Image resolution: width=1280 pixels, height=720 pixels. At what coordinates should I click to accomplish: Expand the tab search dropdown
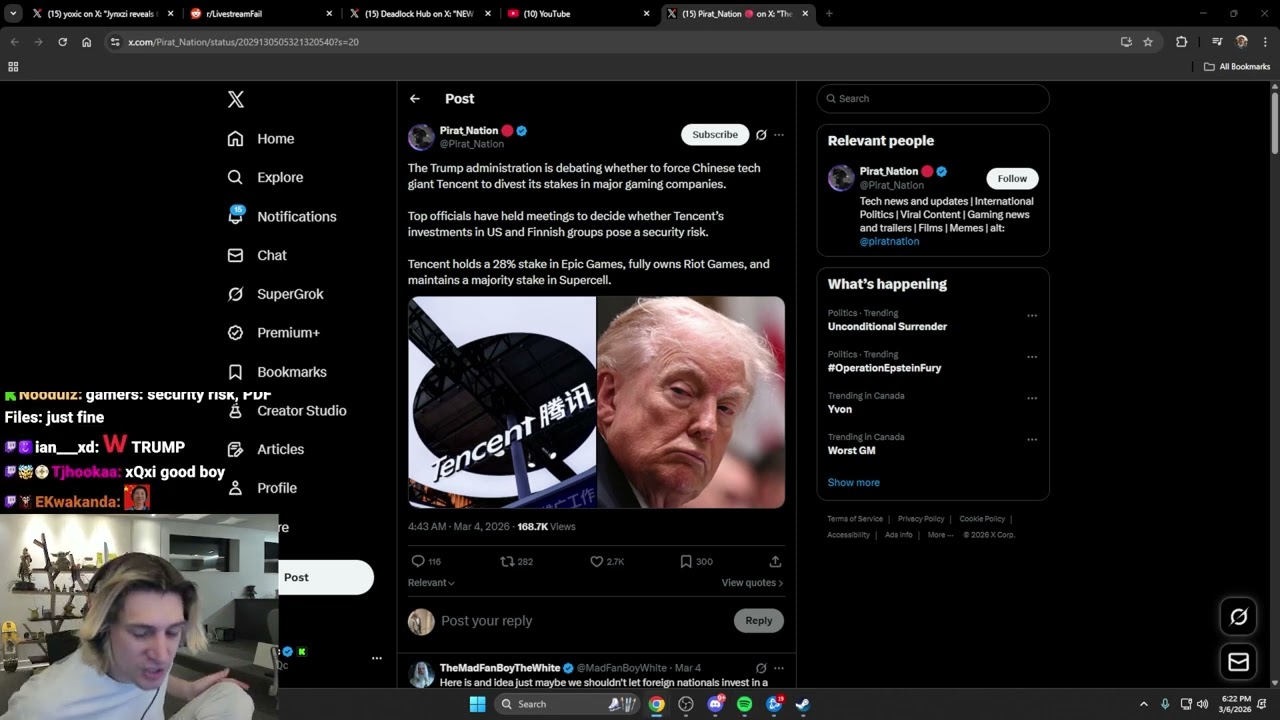13,14
